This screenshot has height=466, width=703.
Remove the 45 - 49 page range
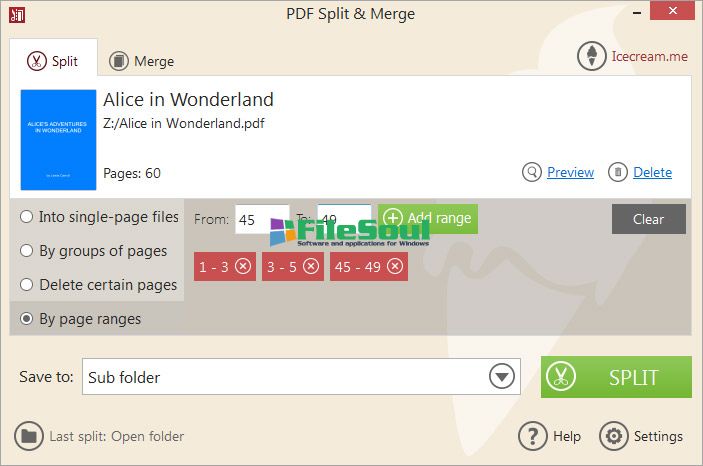pyautogui.click(x=395, y=266)
